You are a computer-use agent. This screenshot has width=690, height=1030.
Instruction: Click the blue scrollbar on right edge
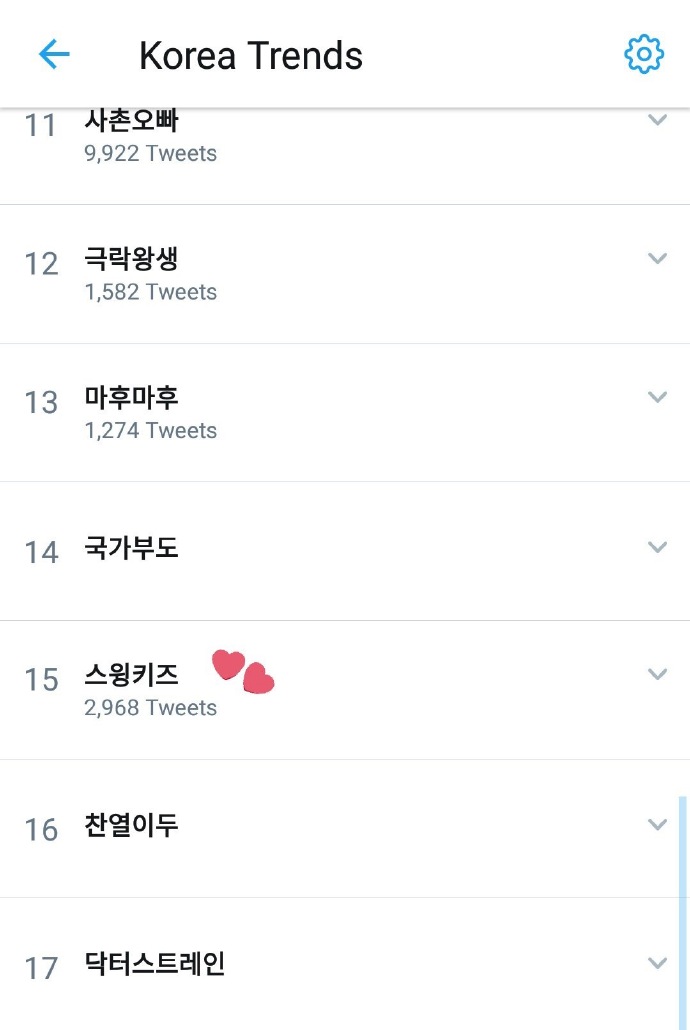tap(683, 910)
